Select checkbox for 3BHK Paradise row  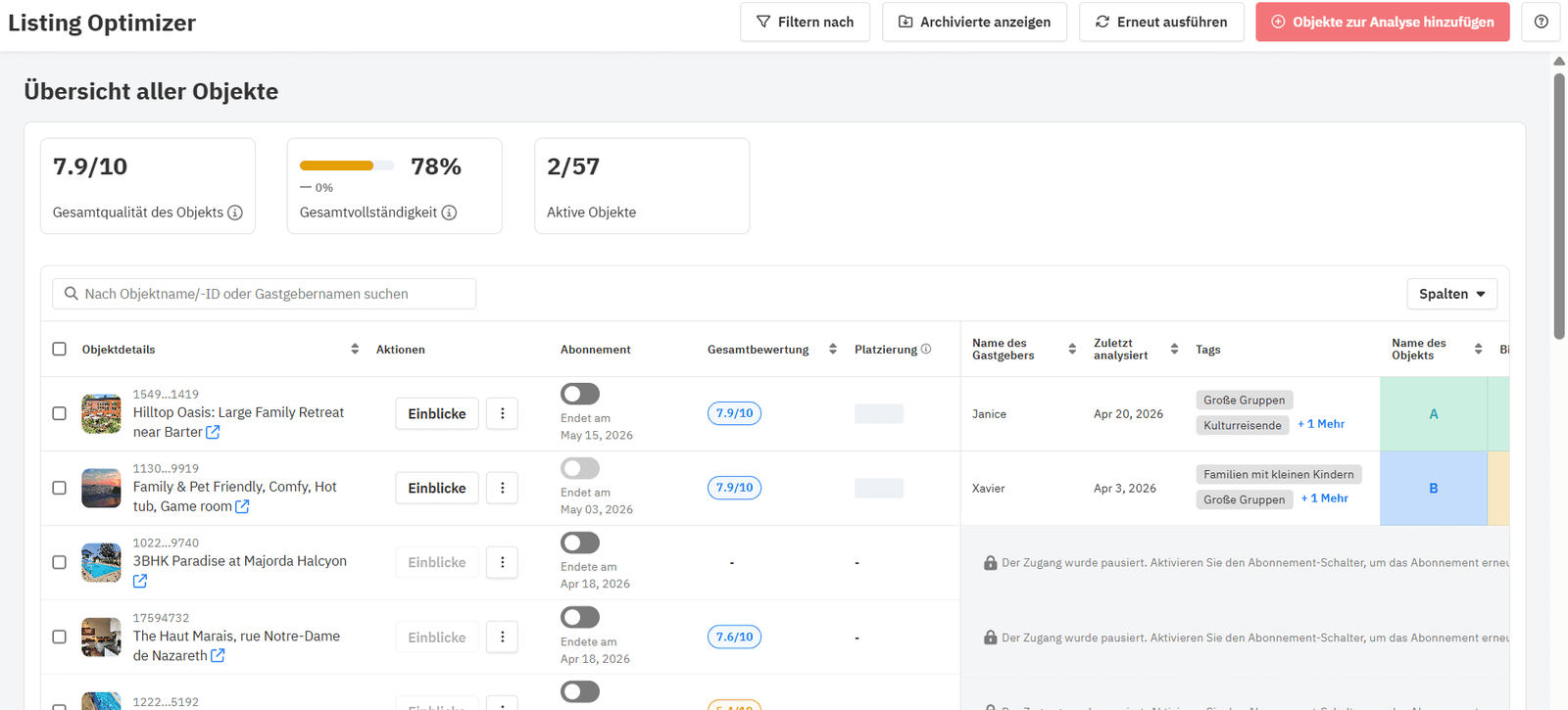tap(60, 562)
